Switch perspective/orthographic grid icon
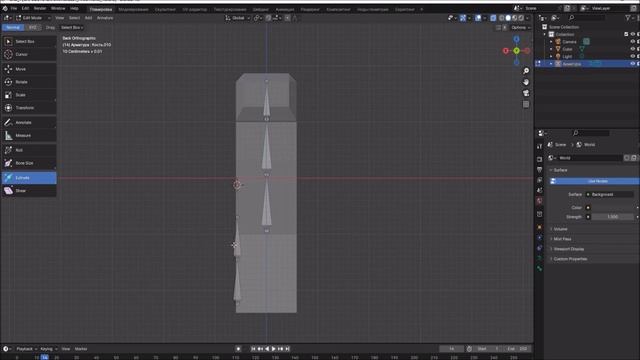This screenshot has width=640, height=360. click(526, 104)
